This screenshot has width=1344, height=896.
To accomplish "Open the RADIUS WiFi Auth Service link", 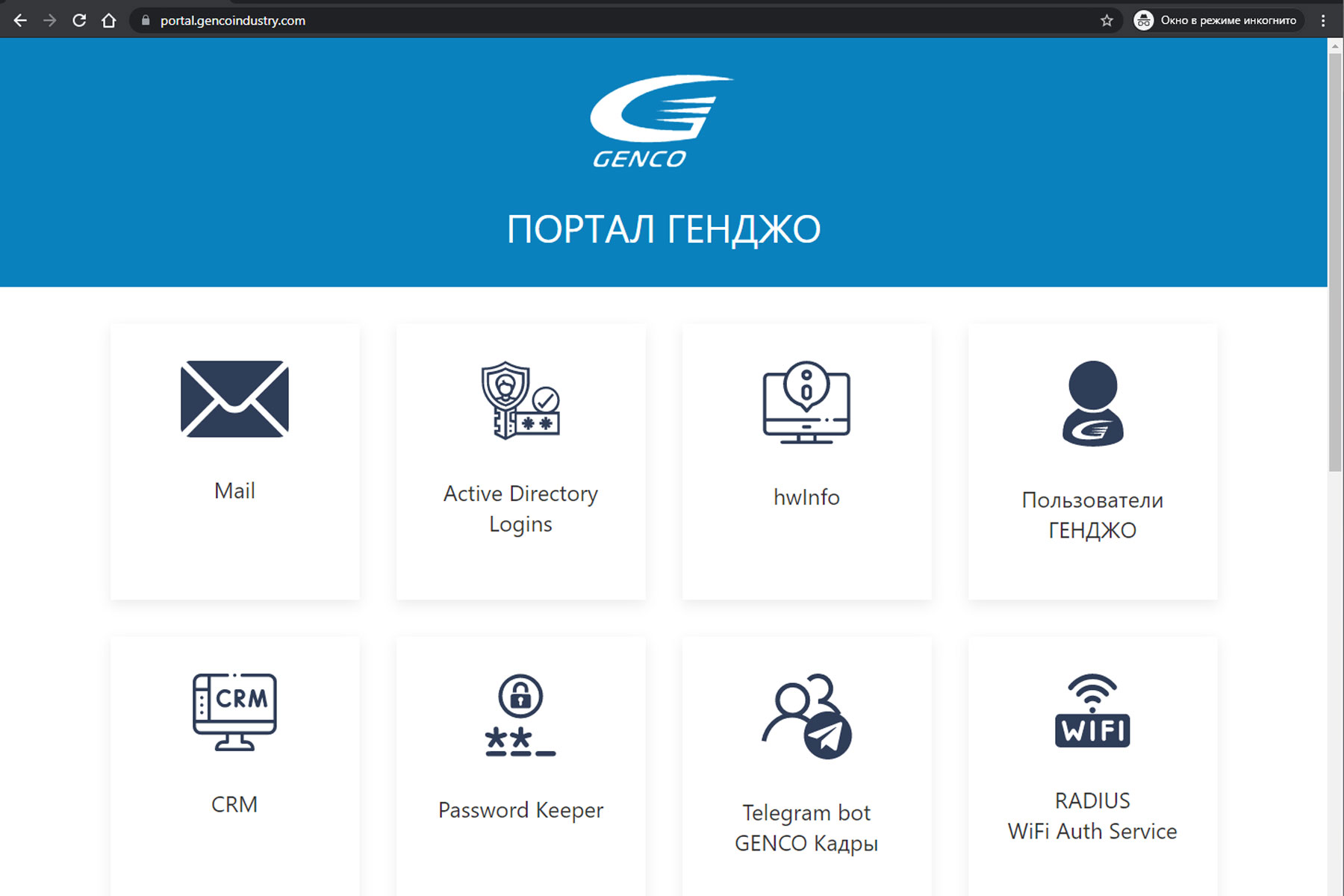I will click(1092, 815).
